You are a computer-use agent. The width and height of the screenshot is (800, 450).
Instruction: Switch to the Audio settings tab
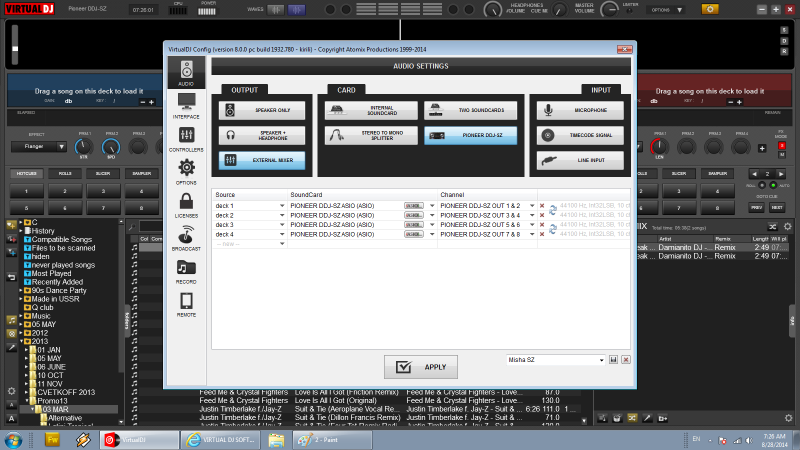tap(186, 72)
